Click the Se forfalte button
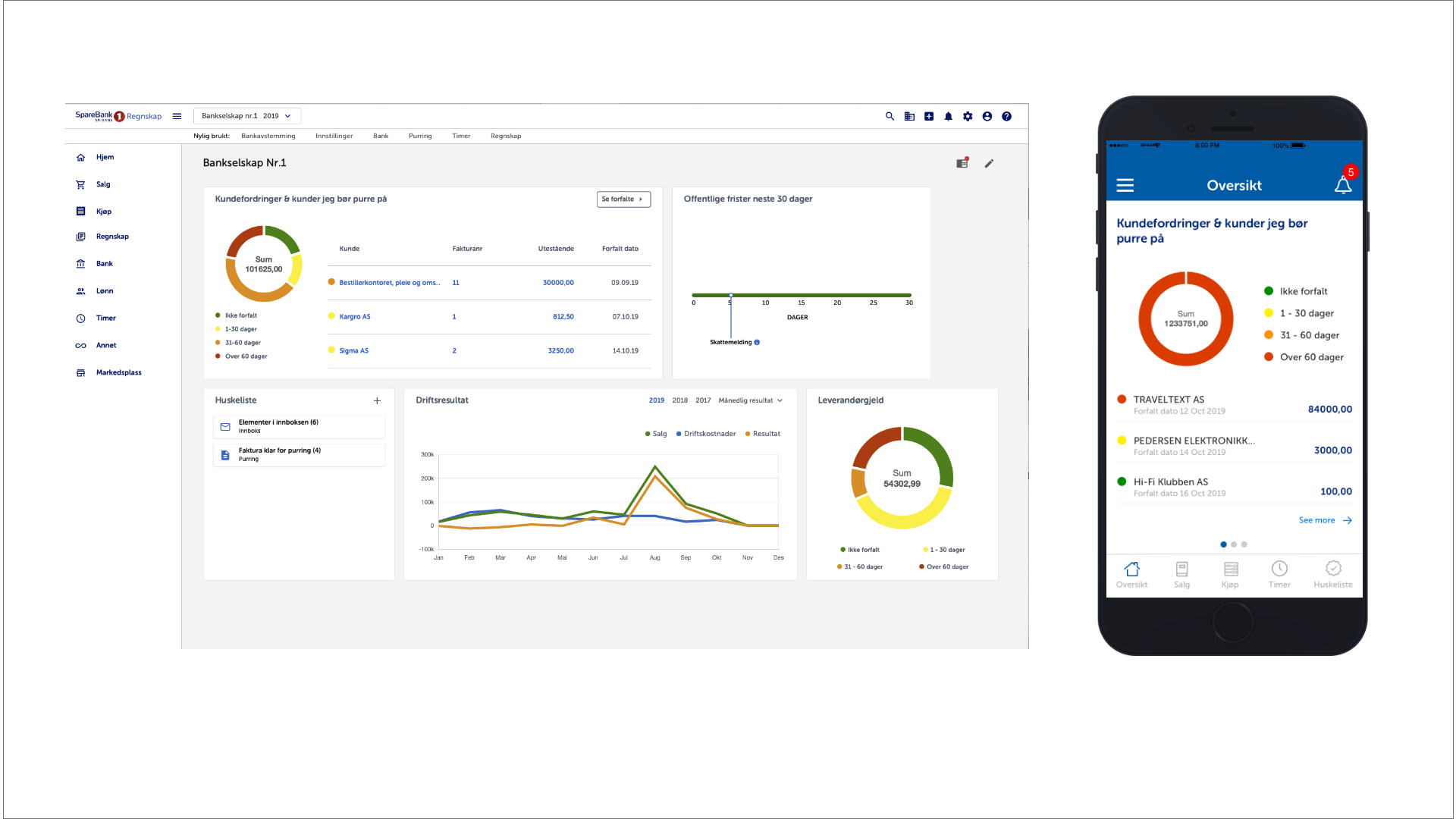Image resolution: width=1456 pixels, height=819 pixels. [623, 199]
